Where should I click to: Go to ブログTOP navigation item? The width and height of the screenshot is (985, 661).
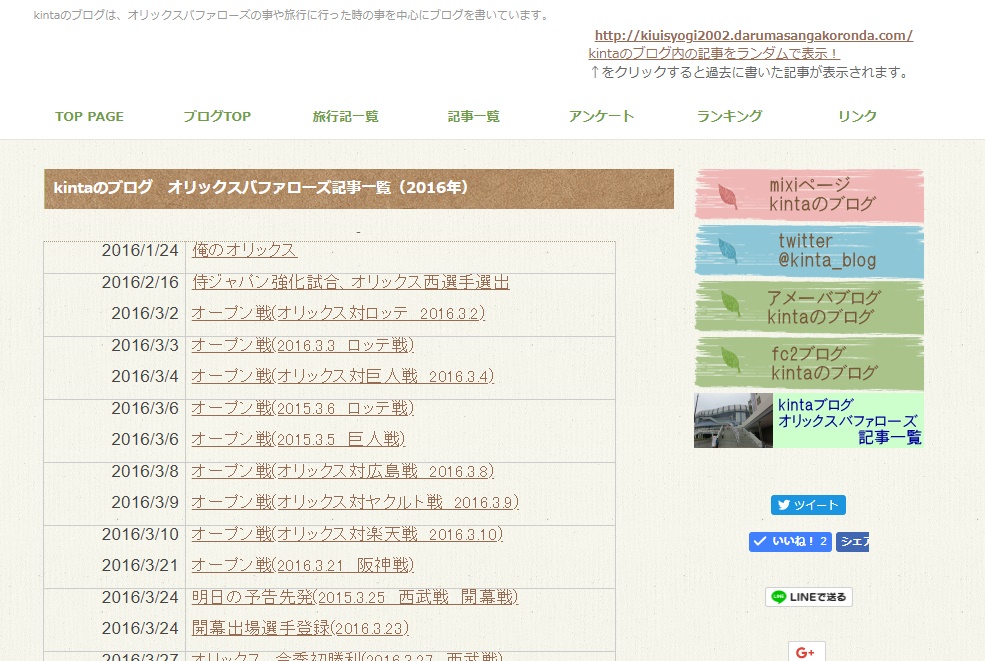coord(217,116)
